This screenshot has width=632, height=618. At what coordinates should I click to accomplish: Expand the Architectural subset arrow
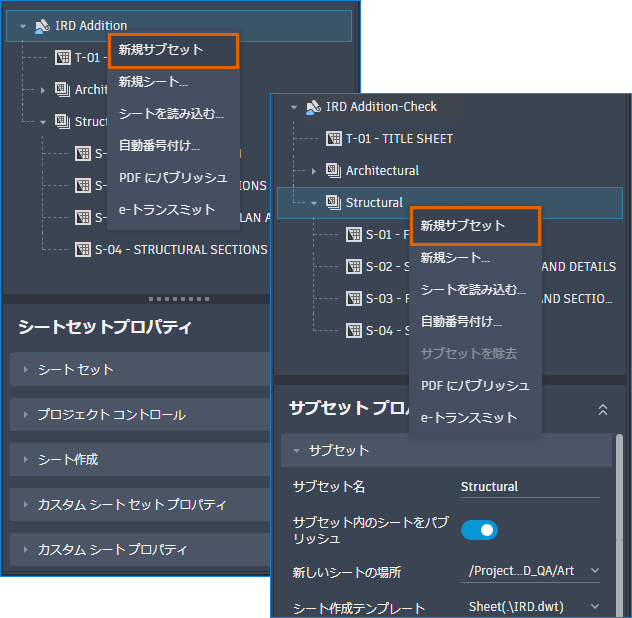[x=314, y=171]
